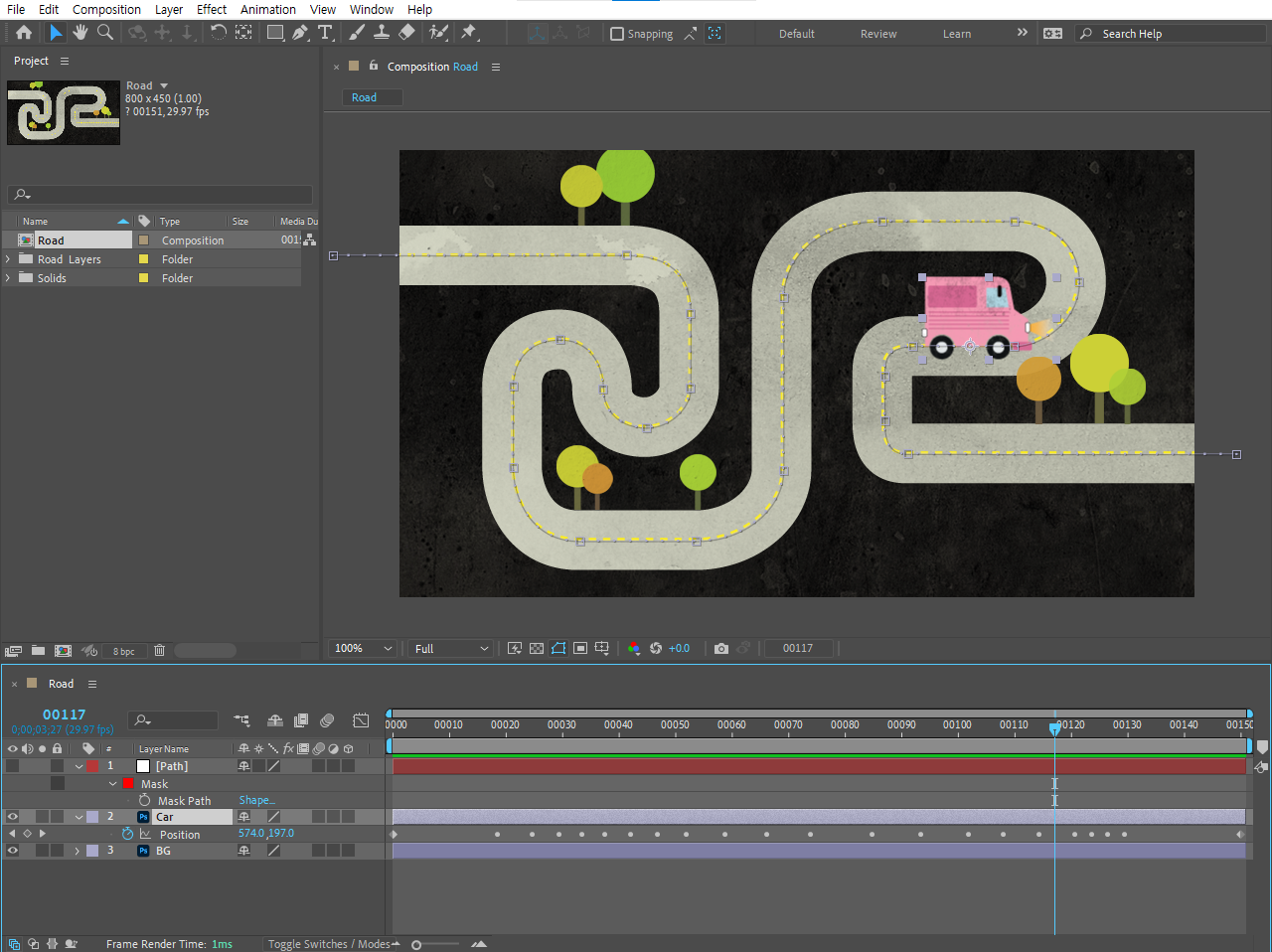
Task: Select the Selection (arrow) tool
Action: tap(56, 33)
